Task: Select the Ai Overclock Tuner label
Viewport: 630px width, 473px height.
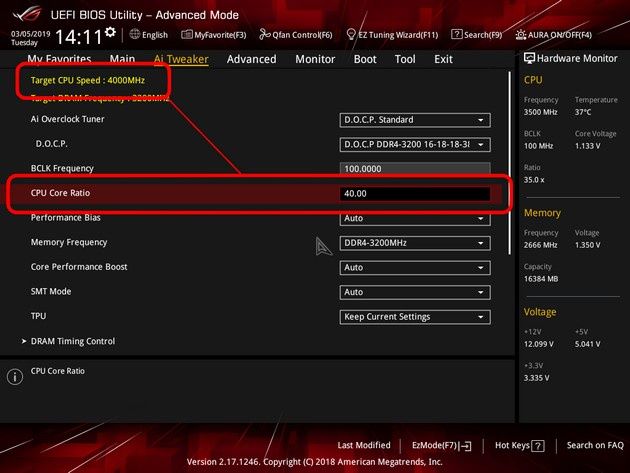Action: point(68,119)
